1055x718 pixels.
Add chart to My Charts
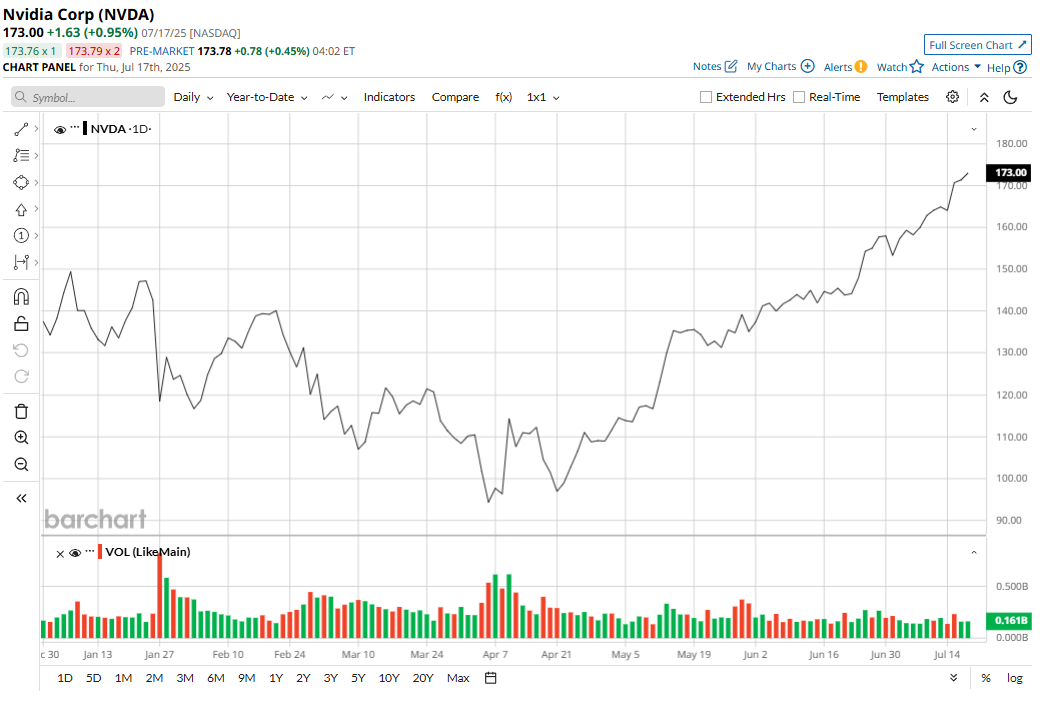coord(807,66)
